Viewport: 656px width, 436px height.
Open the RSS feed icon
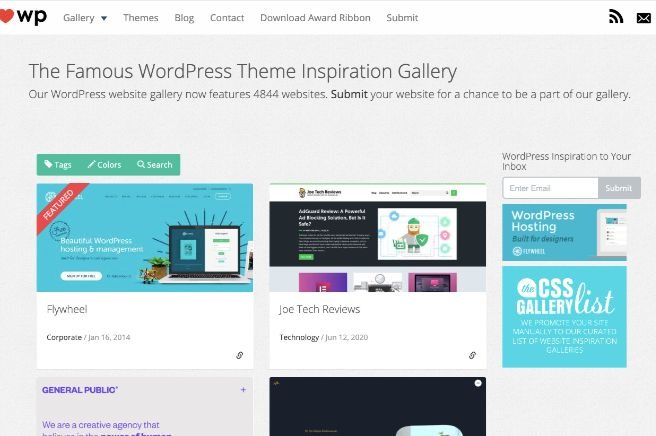point(616,17)
